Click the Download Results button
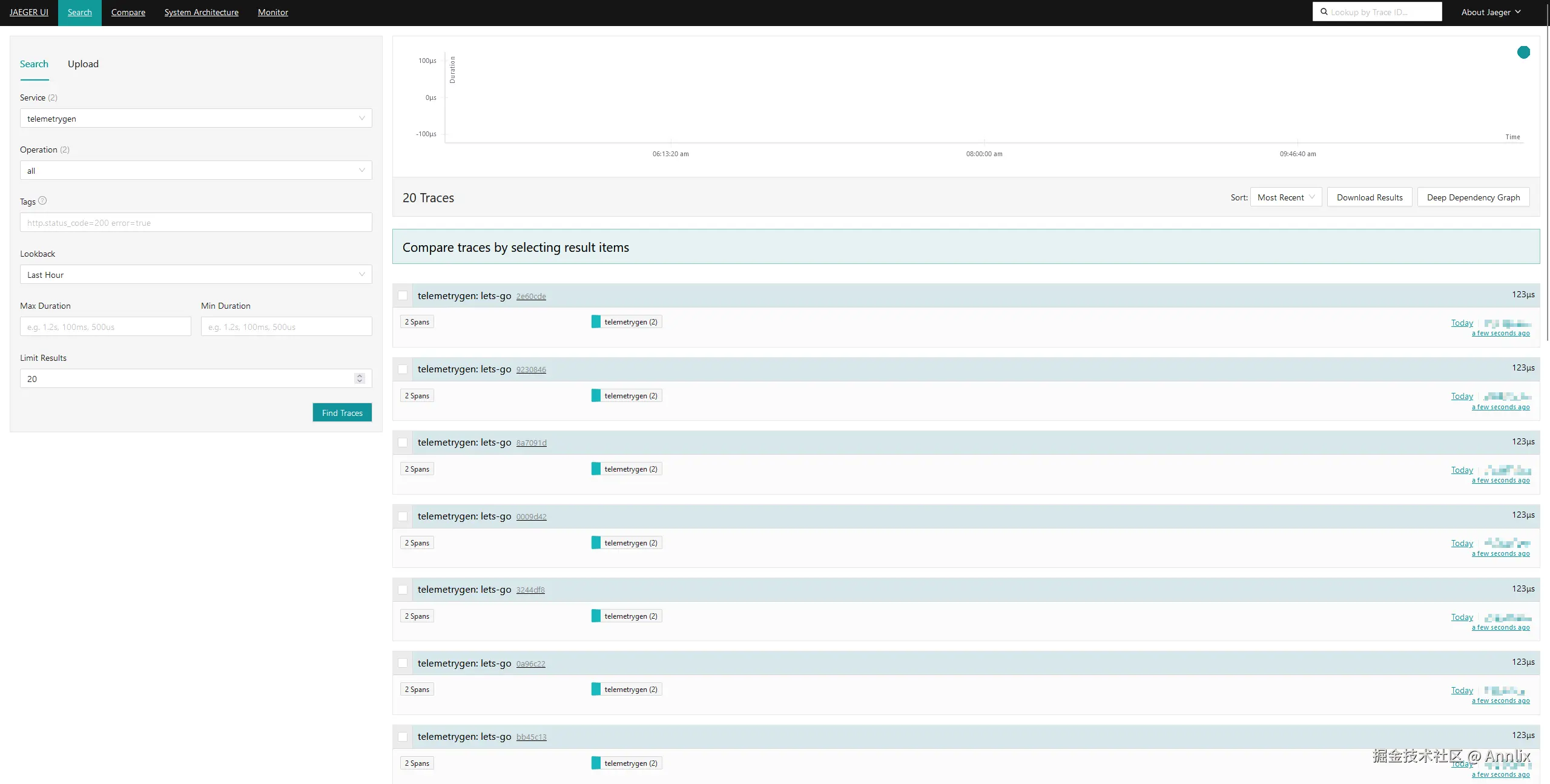The height and width of the screenshot is (784, 1550). [x=1369, y=197]
